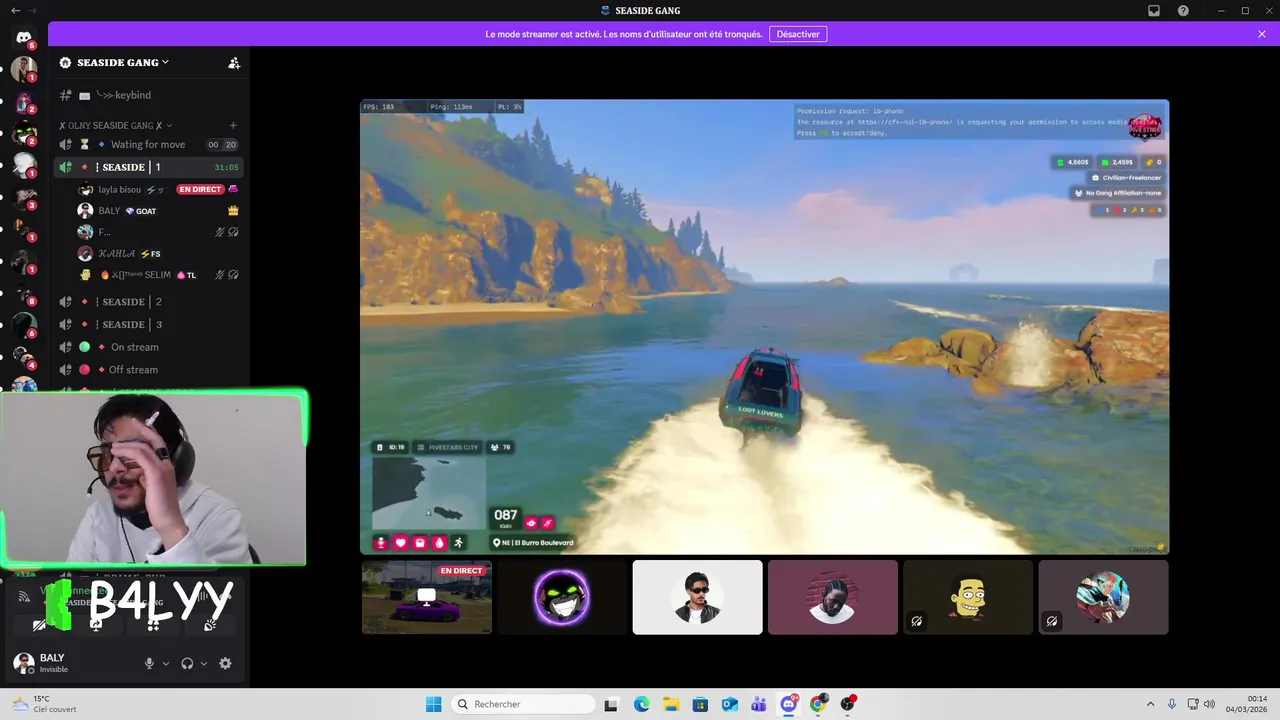Viewport: 1280px width, 720px height.
Task: Select the green-eyed mask avatar tile
Action: click(562, 597)
